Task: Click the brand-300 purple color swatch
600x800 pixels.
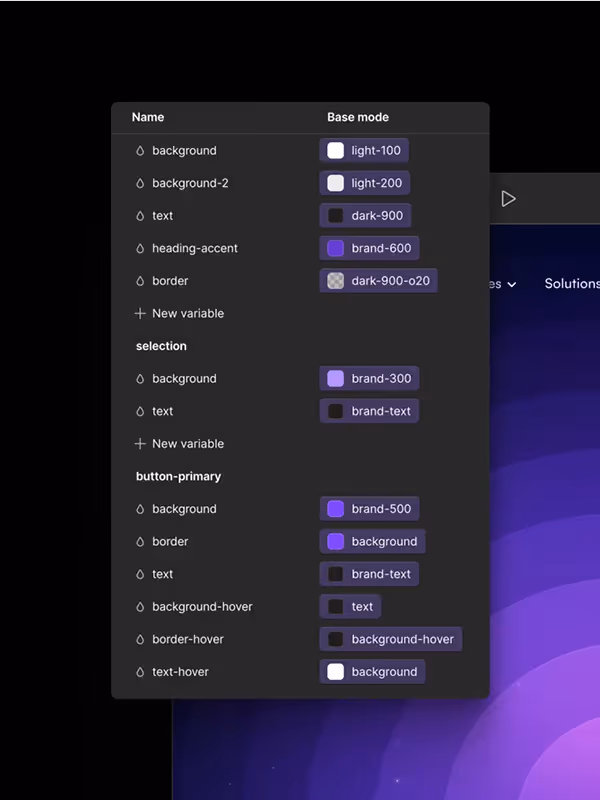Action: point(335,379)
